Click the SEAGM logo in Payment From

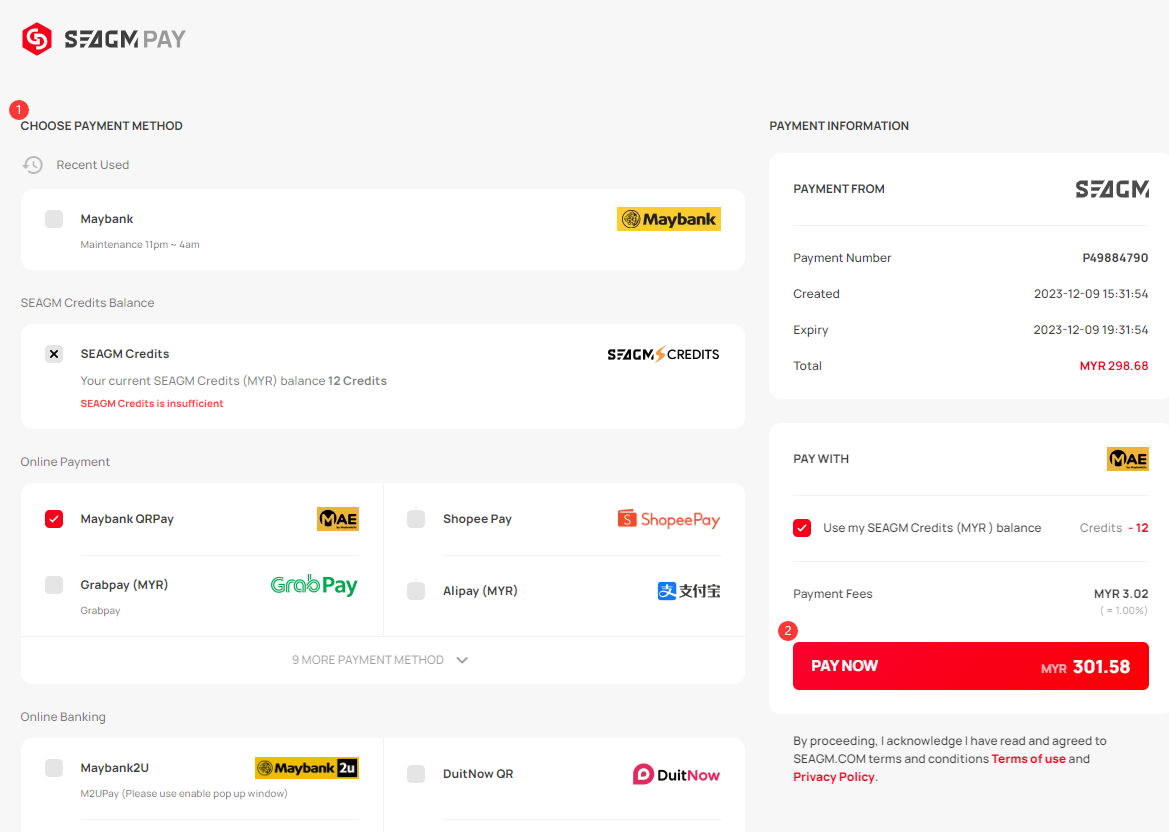1112,189
